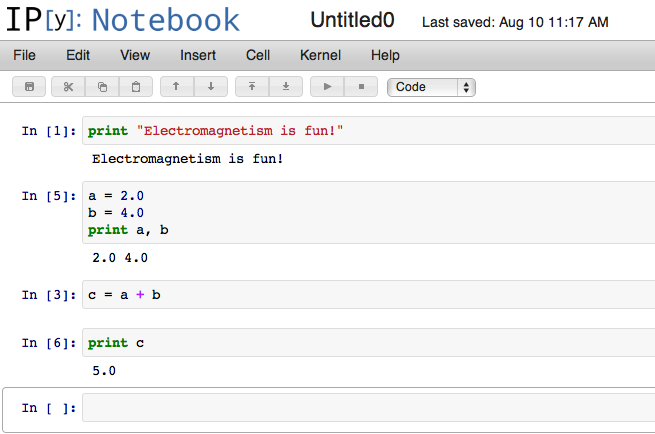This screenshot has height=434, width=655.
Task: Insert cell above using toolbar icon
Action: (x=252, y=86)
